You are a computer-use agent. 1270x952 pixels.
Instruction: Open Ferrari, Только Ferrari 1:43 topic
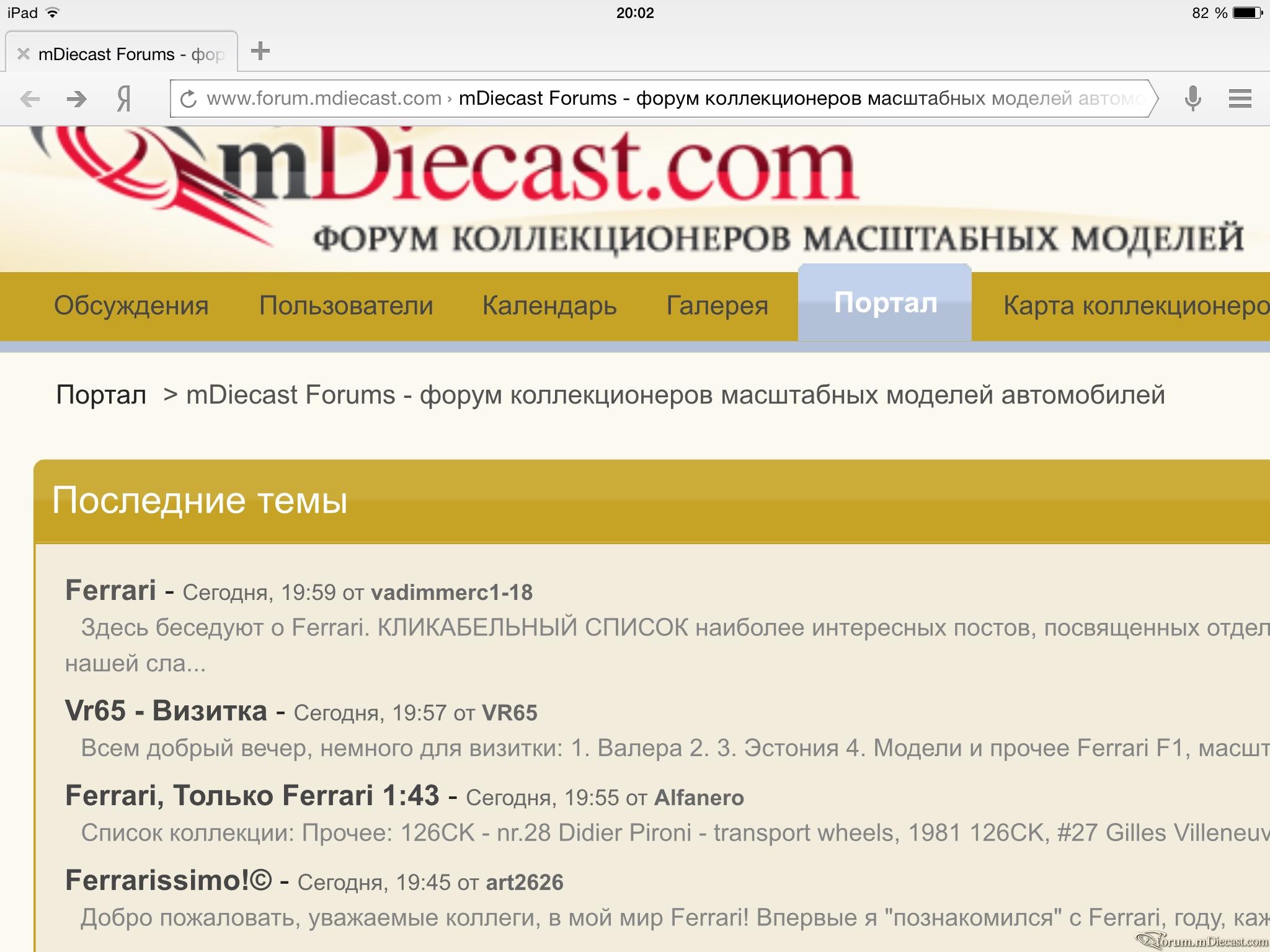point(252,795)
